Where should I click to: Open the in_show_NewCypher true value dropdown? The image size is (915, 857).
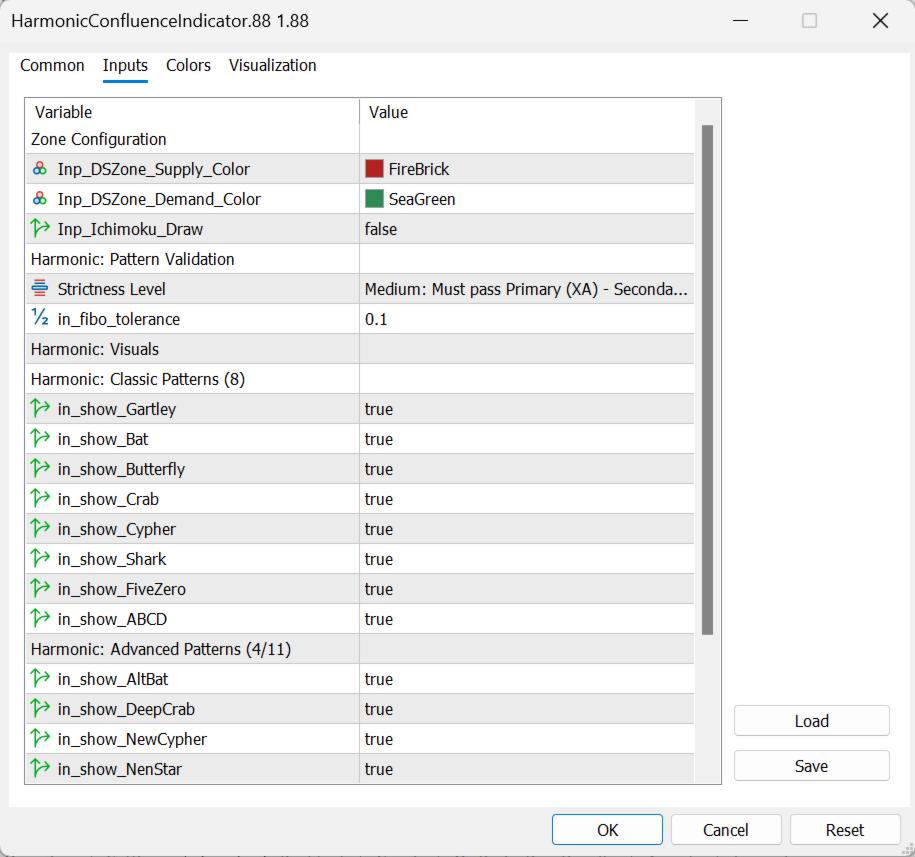point(526,739)
